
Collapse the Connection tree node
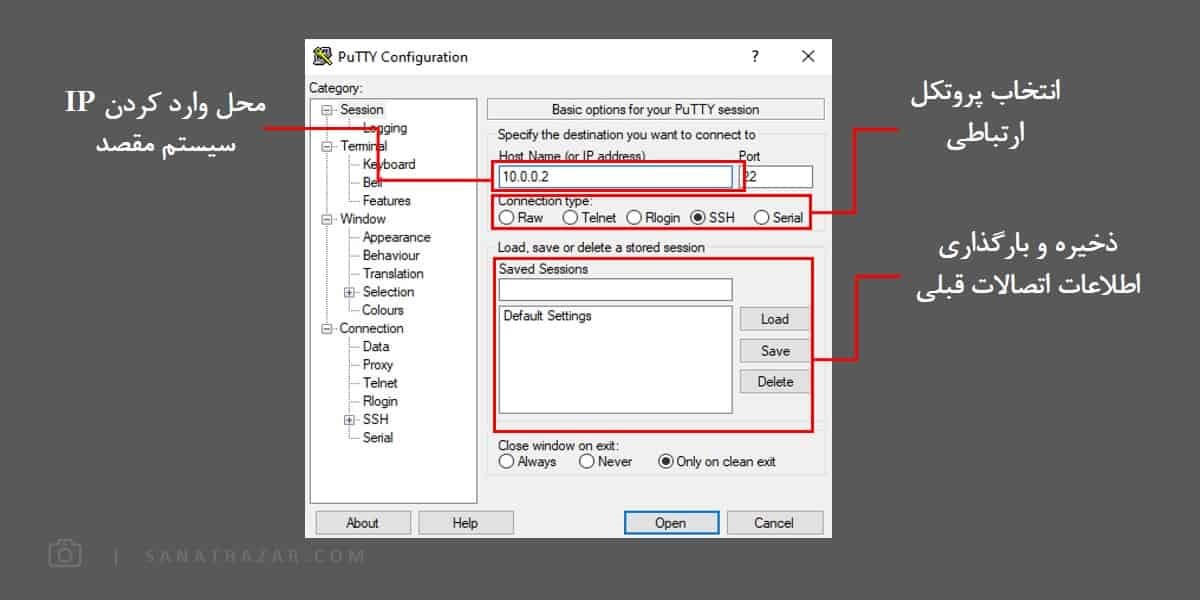tap(327, 328)
